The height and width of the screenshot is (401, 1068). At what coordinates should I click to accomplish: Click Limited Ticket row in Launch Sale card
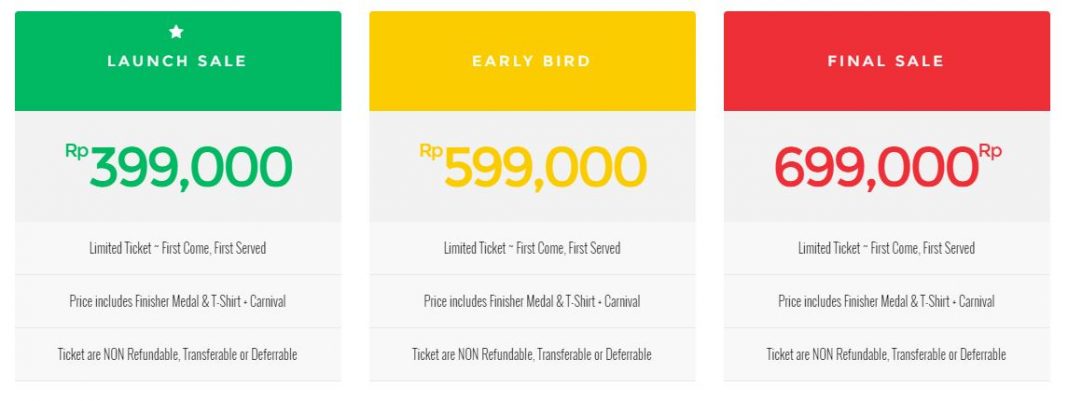point(178,248)
